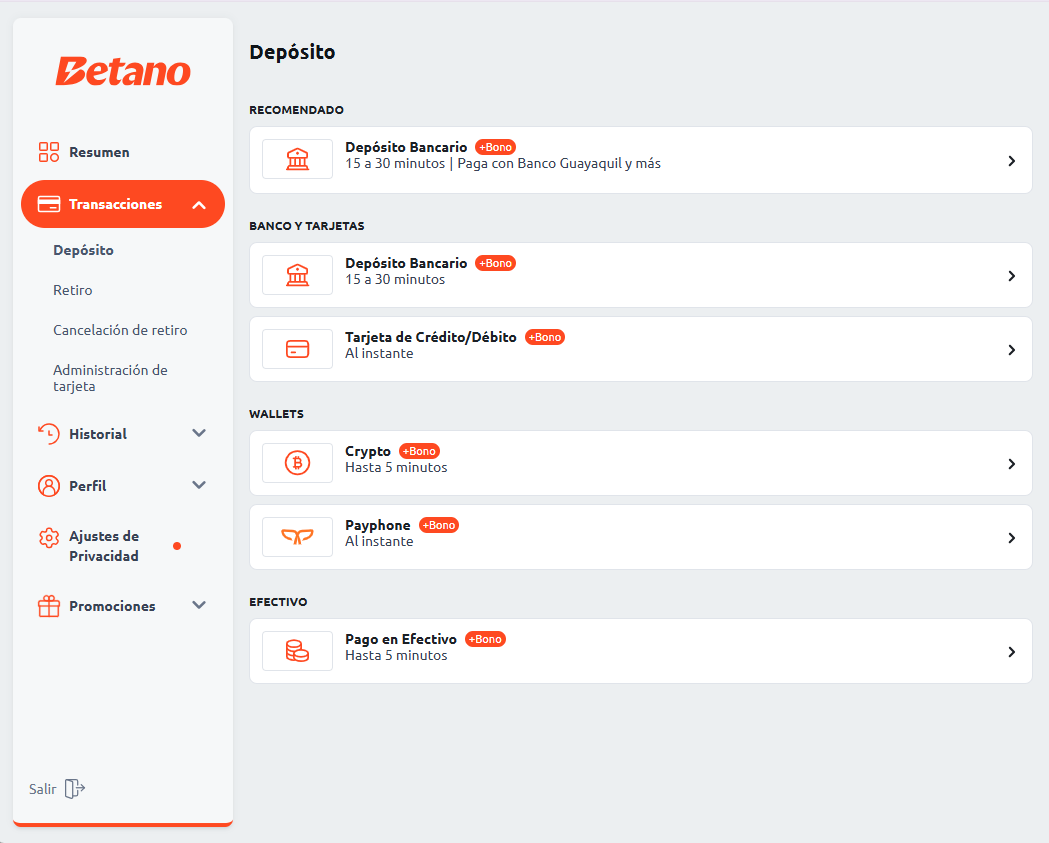This screenshot has width=1049, height=843.
Task: Choose Tarjeta de Crédito/Débito title
Action: click(431, 337)
